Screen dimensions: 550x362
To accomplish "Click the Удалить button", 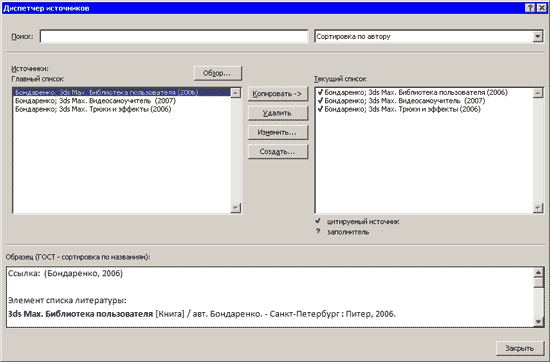I will tap(277, 113).
